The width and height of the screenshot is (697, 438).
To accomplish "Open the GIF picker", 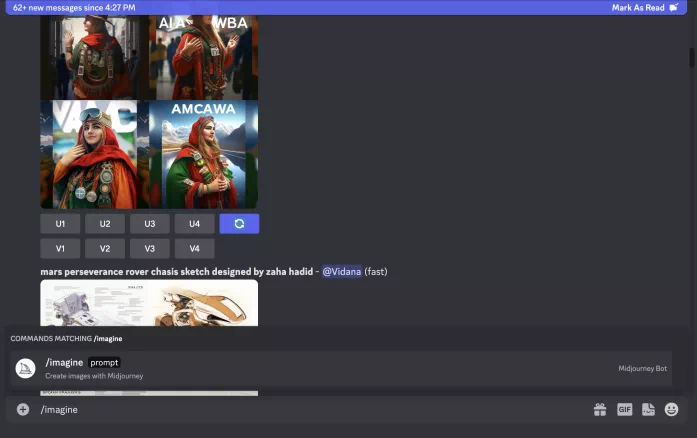I will [624, 409].
